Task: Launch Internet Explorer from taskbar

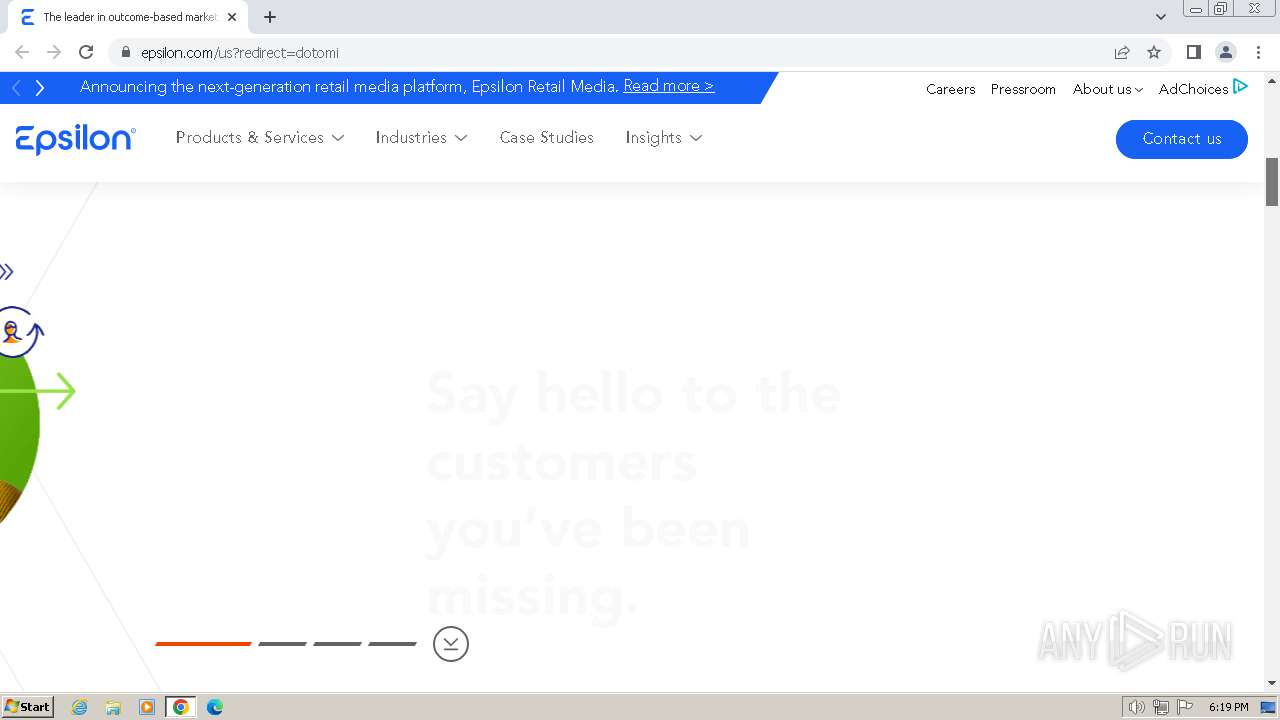Action: click(80, 707)
